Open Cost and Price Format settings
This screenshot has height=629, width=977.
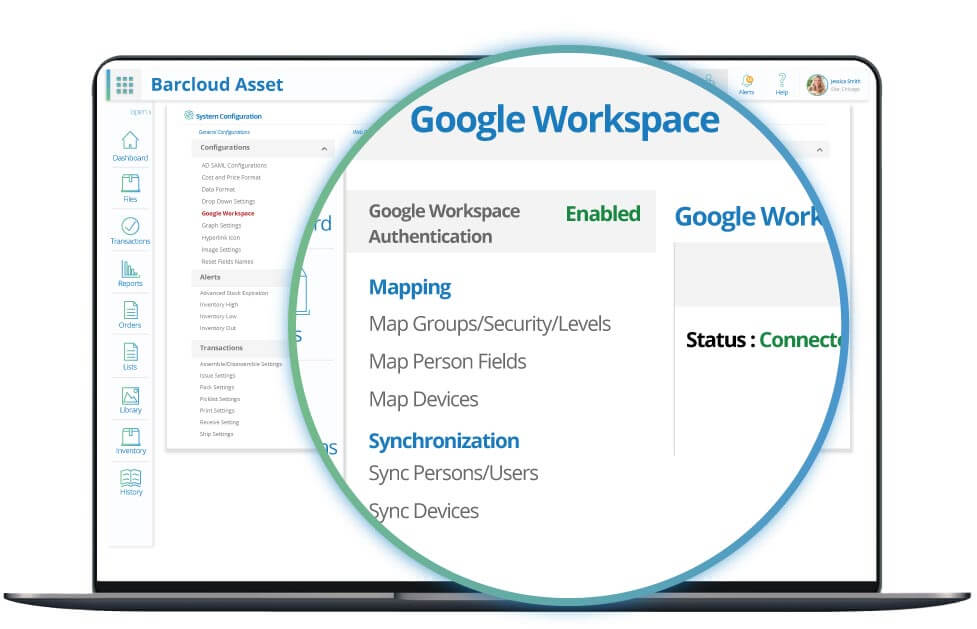(x=231, y=178)
